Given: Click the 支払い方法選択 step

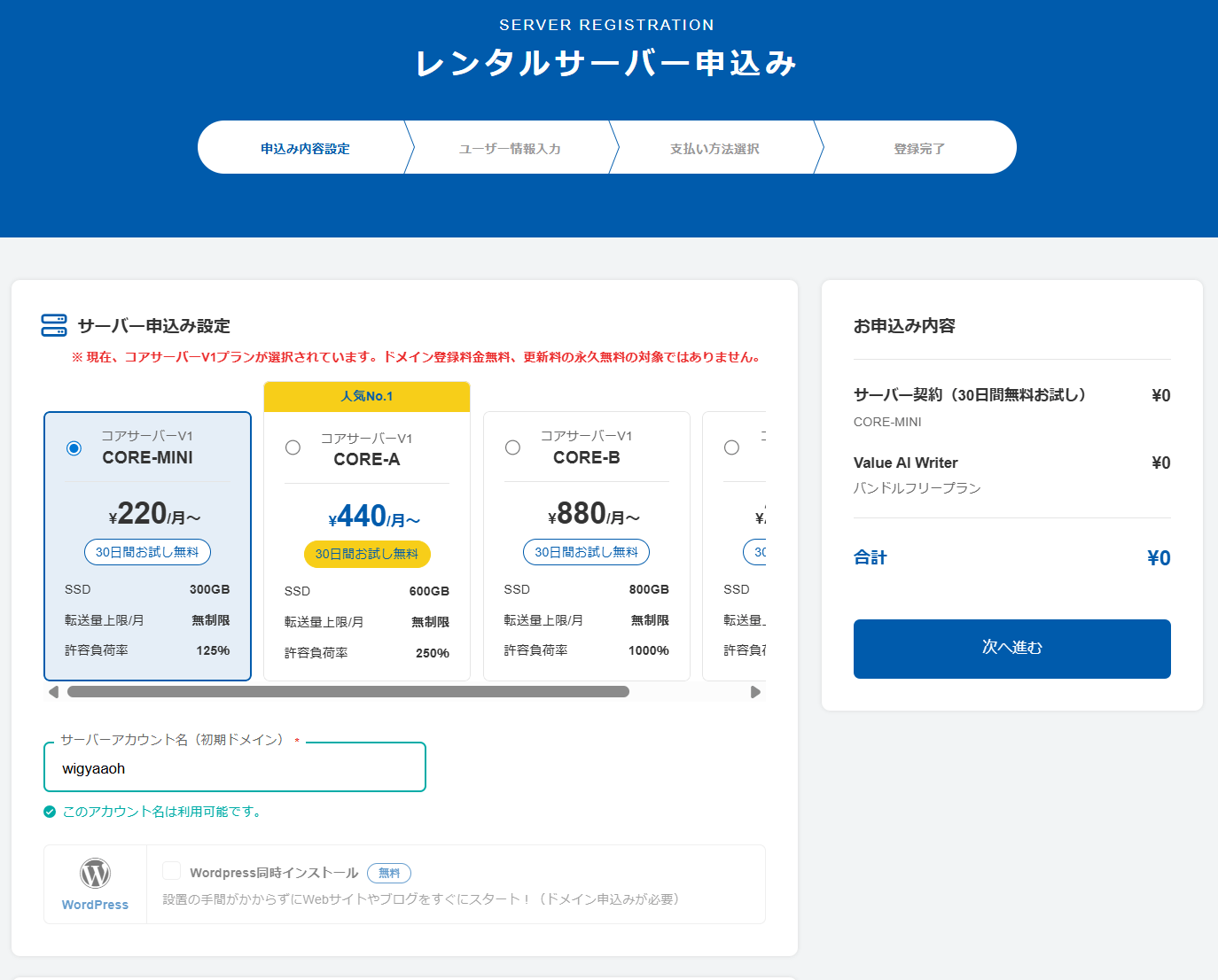Looking at the screenshot, I should (x=715, y=147).
